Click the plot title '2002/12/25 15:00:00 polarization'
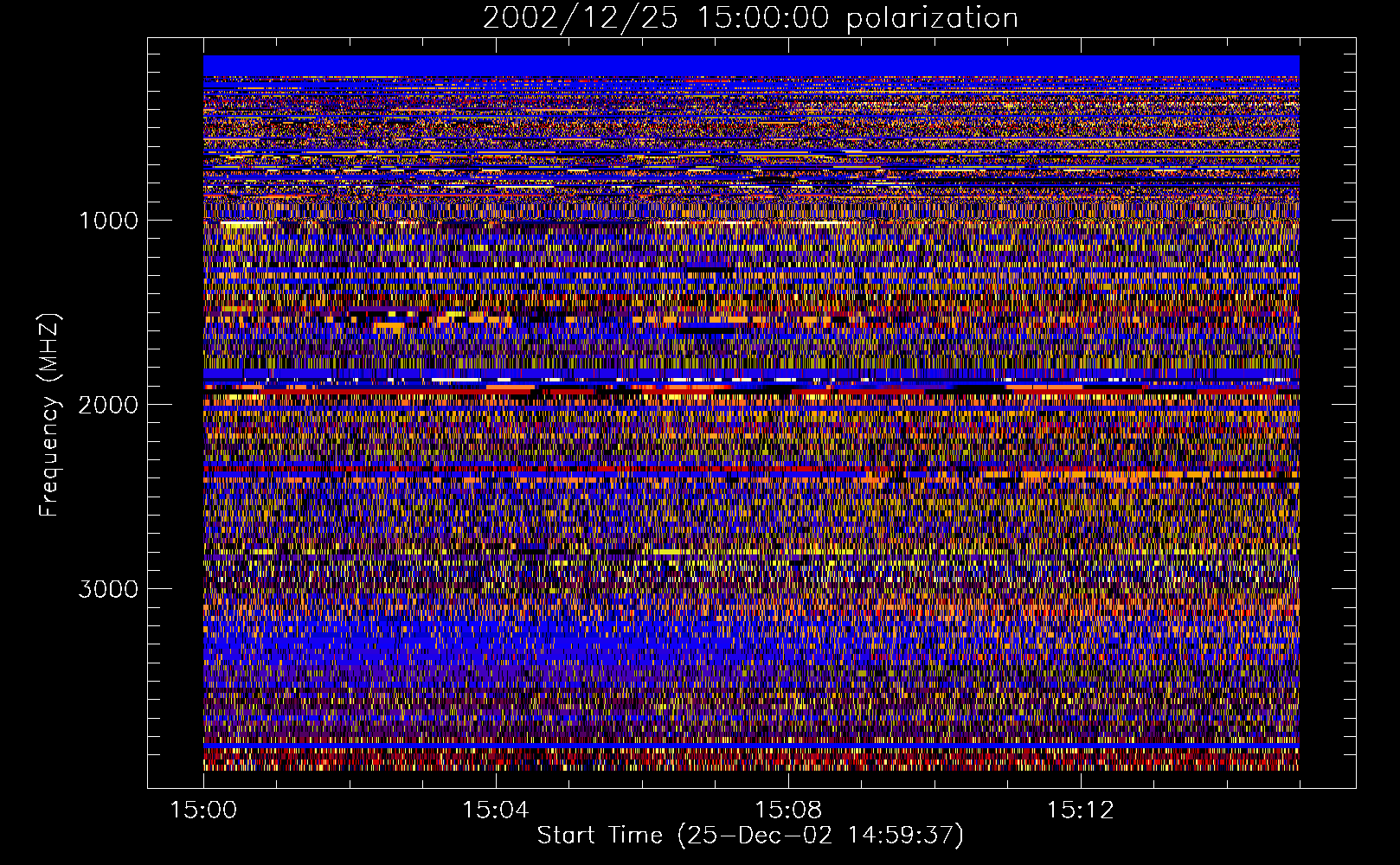This screenshot has height=865, width=1400. click(750, 18)
